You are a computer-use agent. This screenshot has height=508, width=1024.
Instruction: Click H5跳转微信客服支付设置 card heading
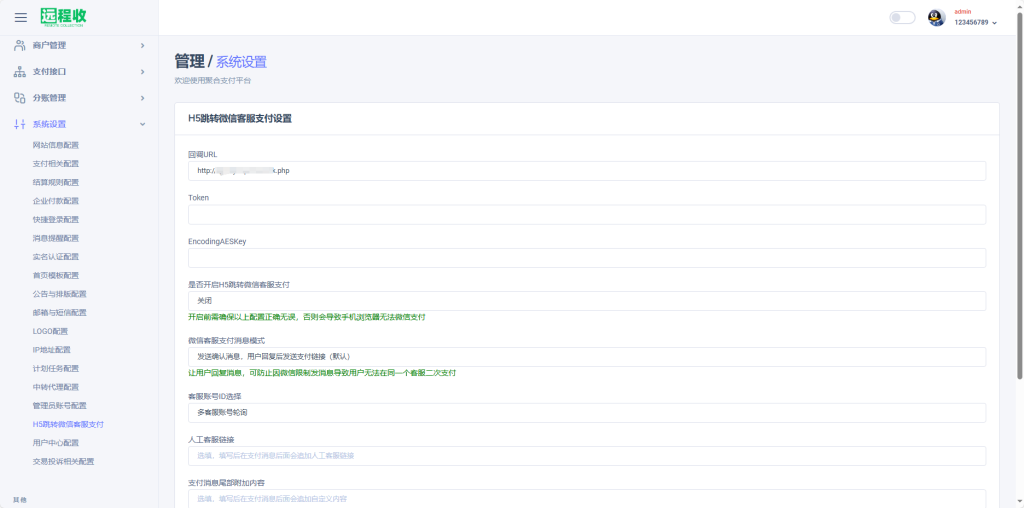(x=240, y=119)
